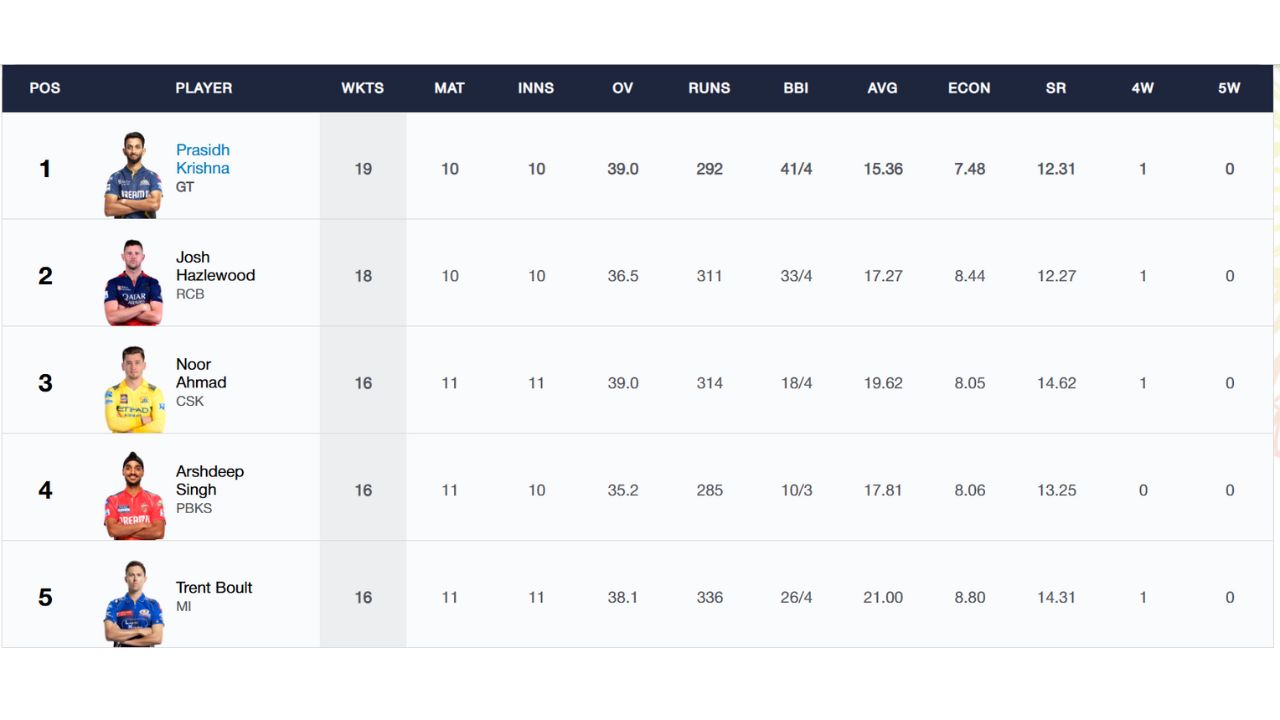Sort by the ECON column header
The image size is (1280, 720).
coord(969,88)
